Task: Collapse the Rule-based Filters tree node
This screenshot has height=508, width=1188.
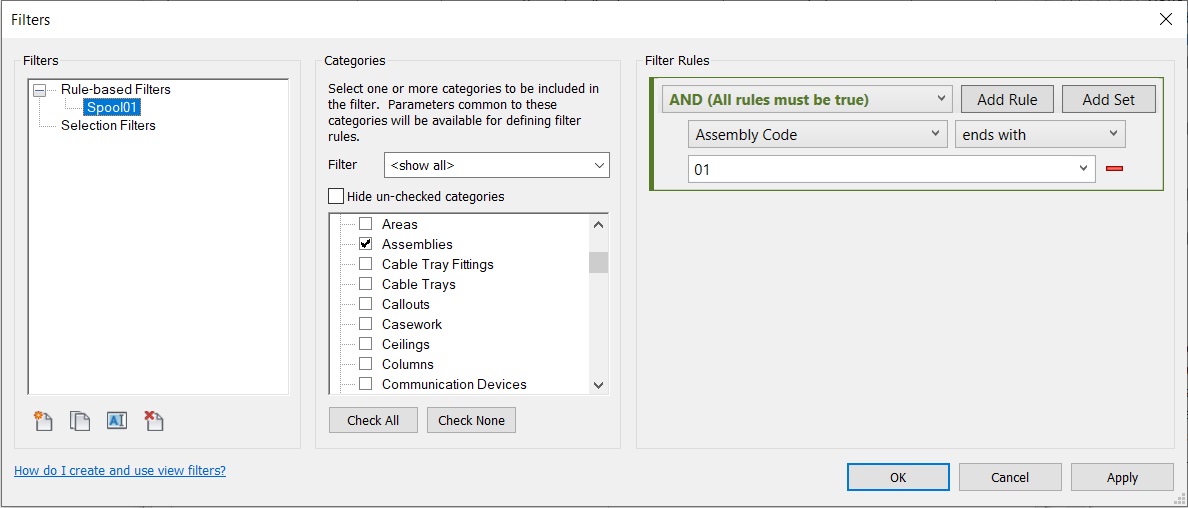Action: [40, 89]
